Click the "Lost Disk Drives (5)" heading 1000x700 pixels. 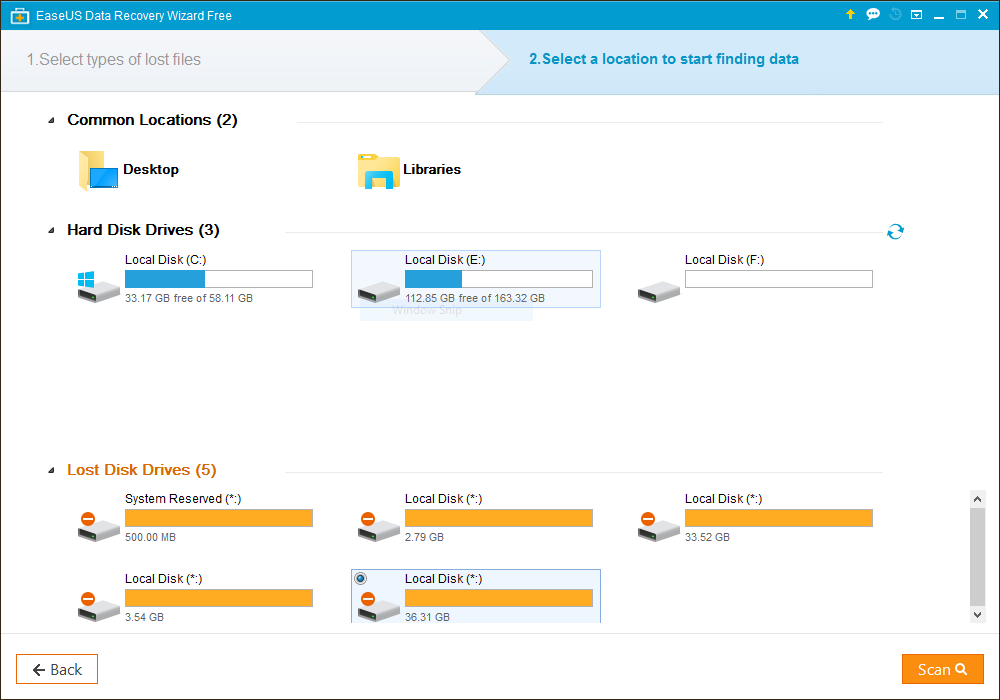[x=142, y=470]
